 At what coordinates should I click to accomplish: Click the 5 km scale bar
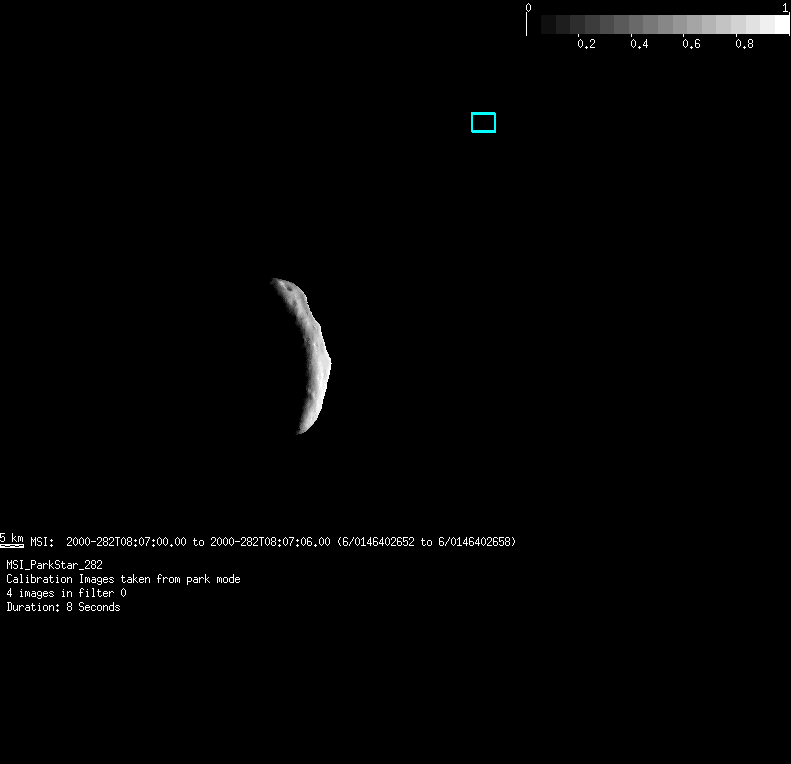pos(12,540)
